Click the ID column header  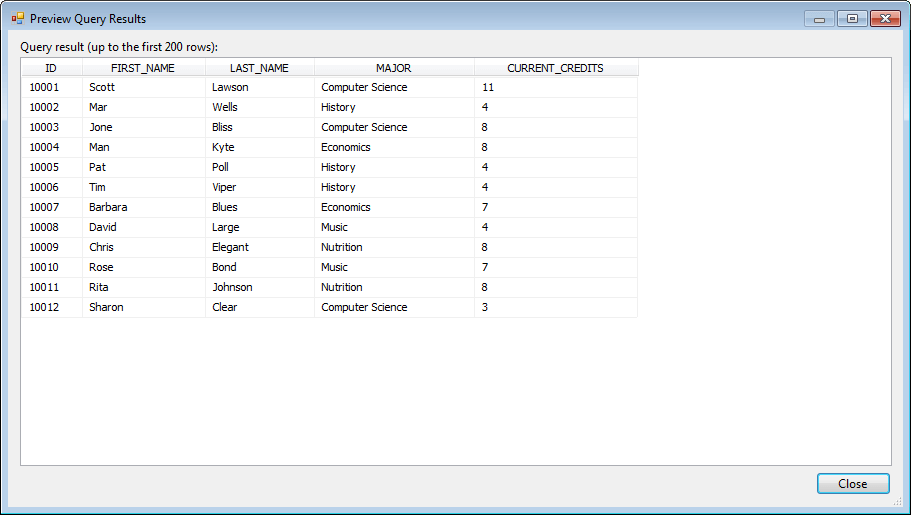click(52, 68)
